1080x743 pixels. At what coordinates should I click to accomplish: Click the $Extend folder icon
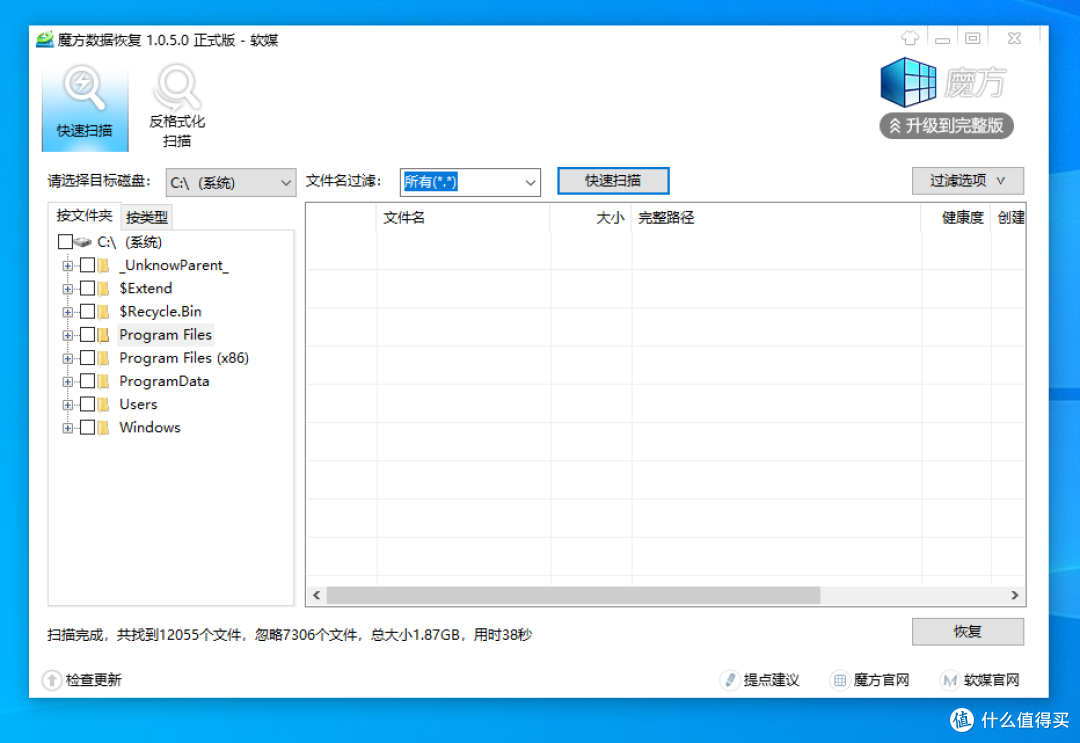click(x=103, y=289)
